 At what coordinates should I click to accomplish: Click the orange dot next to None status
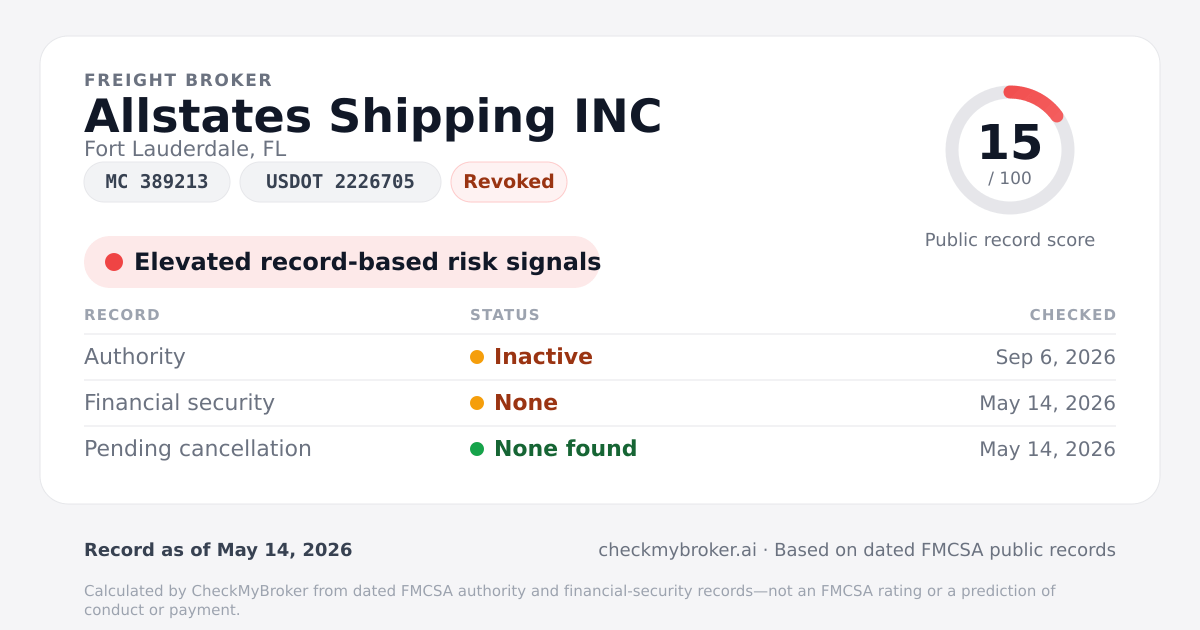pos(477,403)
